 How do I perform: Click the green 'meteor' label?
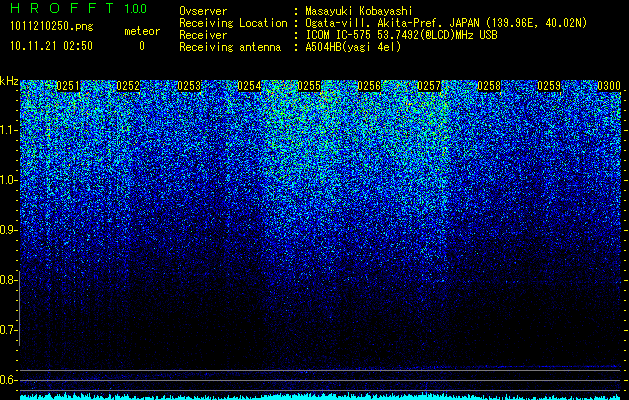pyautogui.click(x=142, y=31)
